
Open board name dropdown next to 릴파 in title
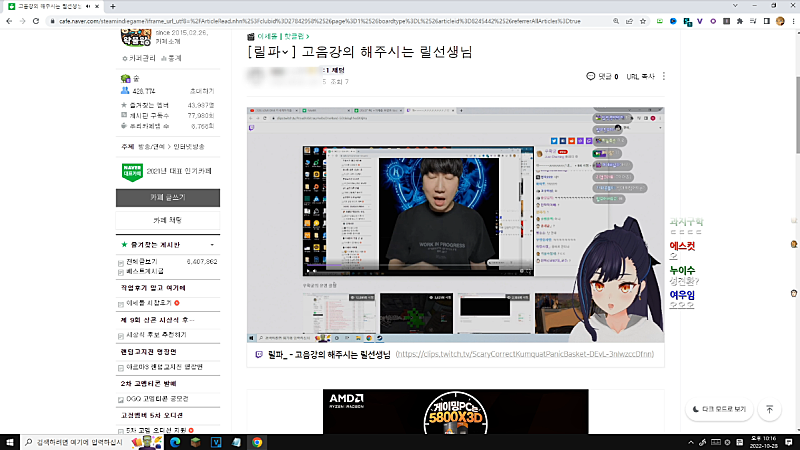coord(285,52)
